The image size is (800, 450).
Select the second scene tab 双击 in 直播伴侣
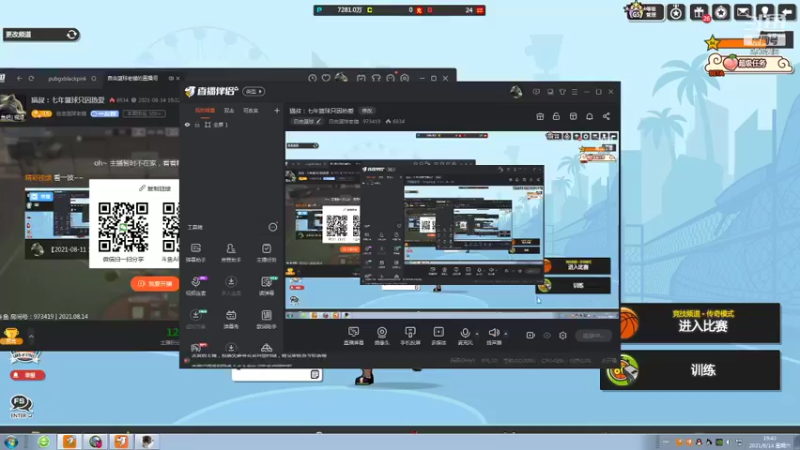pos(229,110)
